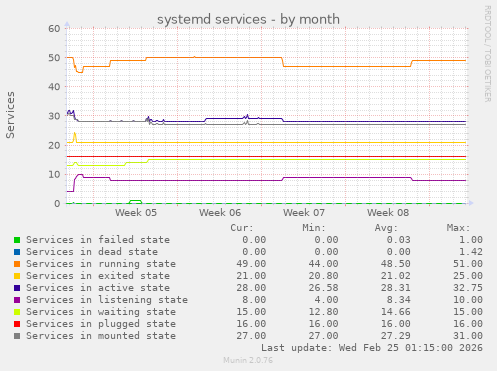Click the 'Cur:' column header

242,228
